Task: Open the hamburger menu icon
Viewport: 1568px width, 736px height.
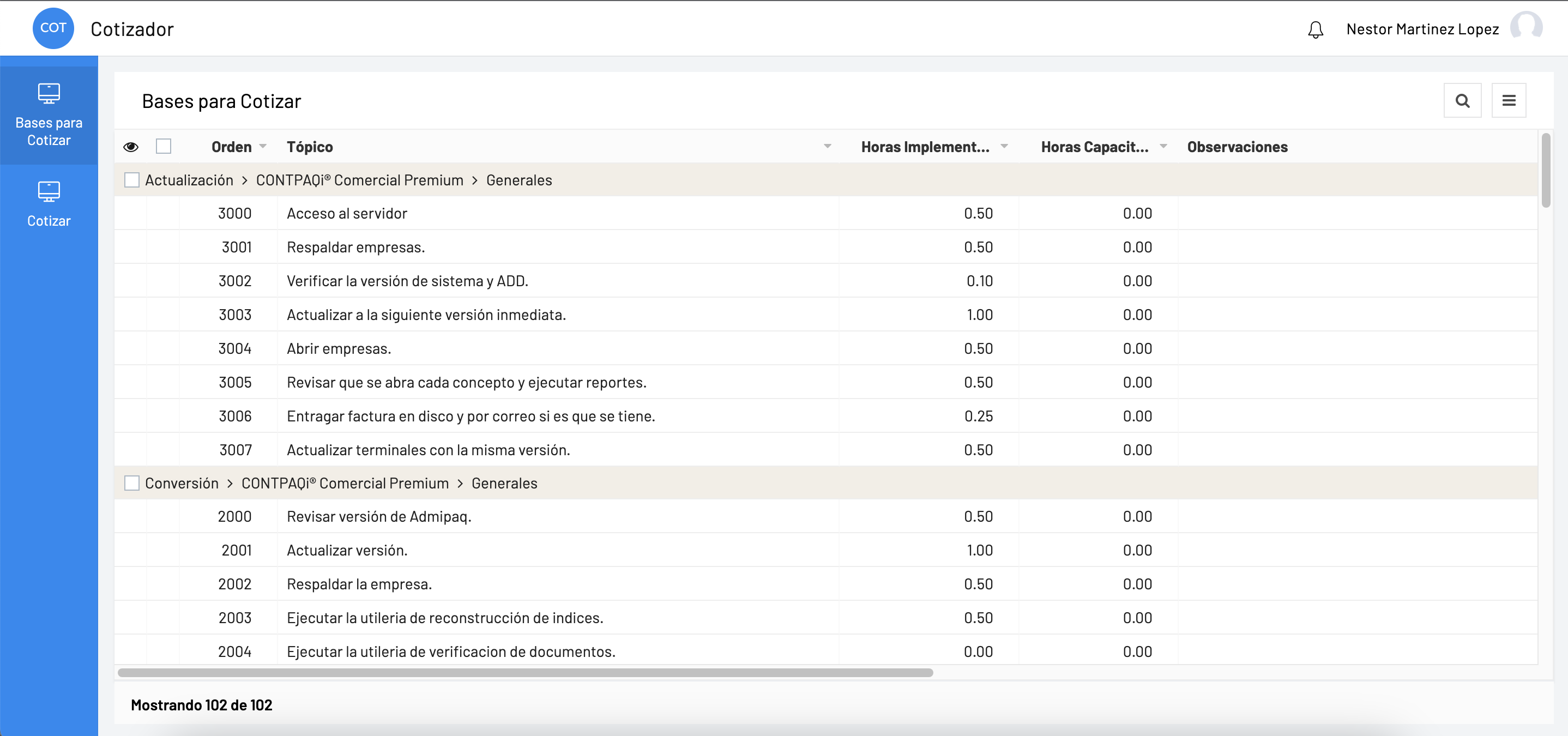Action: [1509, 100]
